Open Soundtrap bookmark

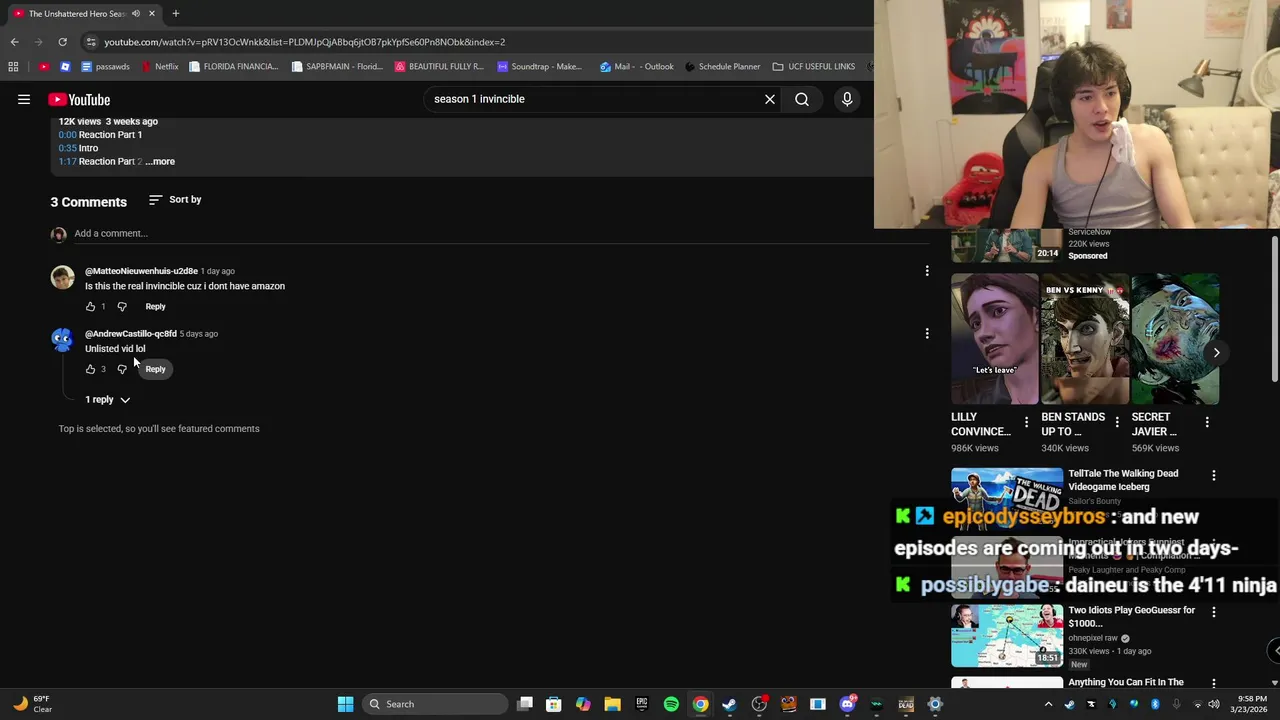coord(540,66)
